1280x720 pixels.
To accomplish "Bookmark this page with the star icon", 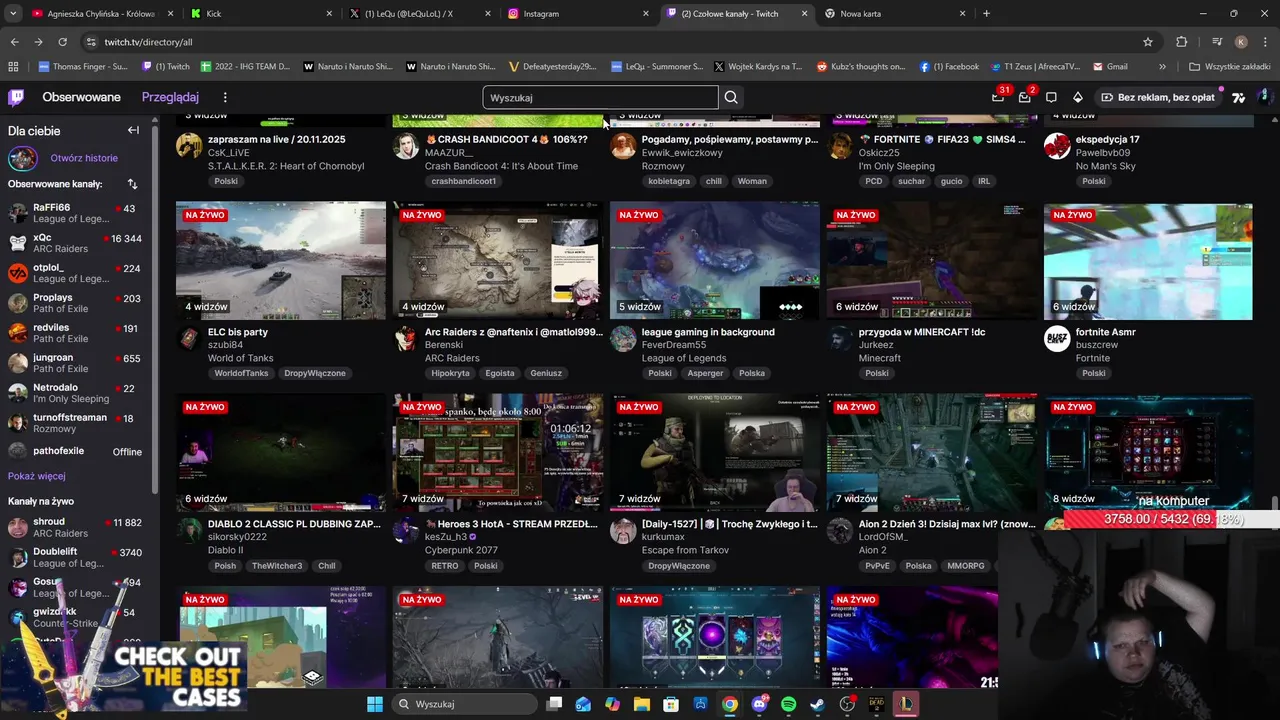I will pos(1148,42).
